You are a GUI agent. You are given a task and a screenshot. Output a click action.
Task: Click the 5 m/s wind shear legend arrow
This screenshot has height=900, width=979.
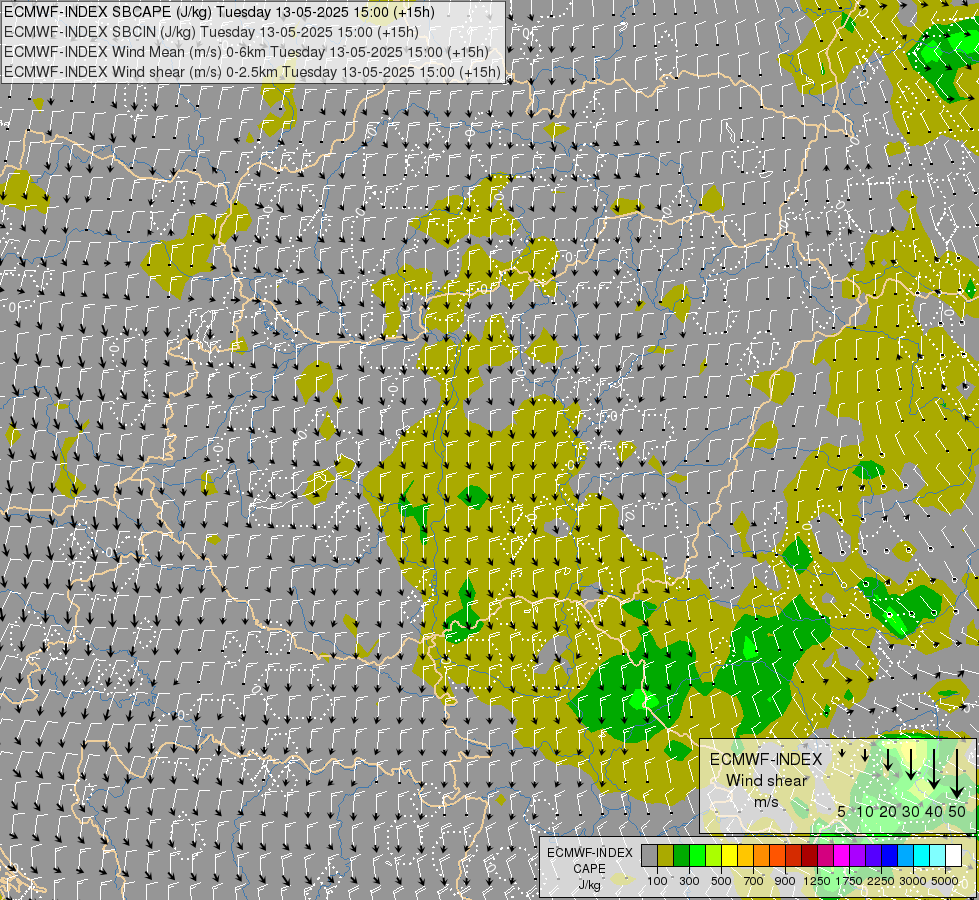tap(842, 753)
